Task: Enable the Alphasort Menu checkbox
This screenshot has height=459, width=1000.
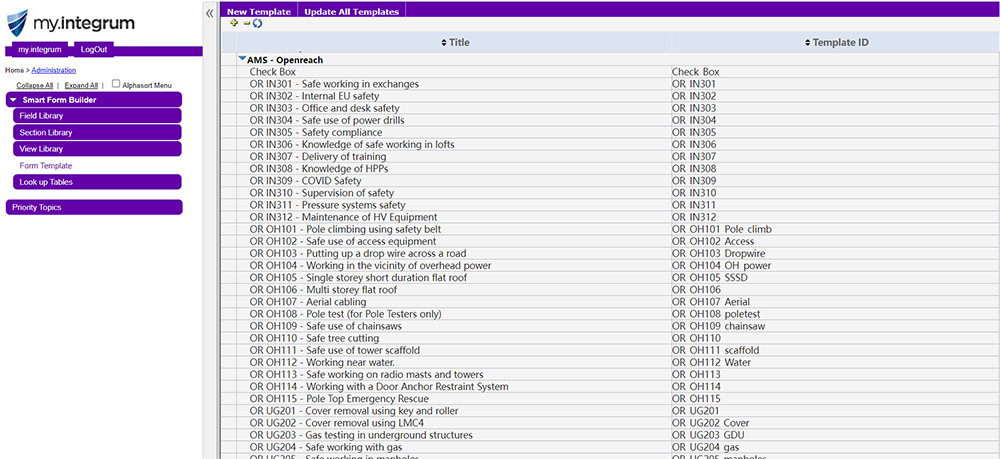Action: (x=115, y=84)
